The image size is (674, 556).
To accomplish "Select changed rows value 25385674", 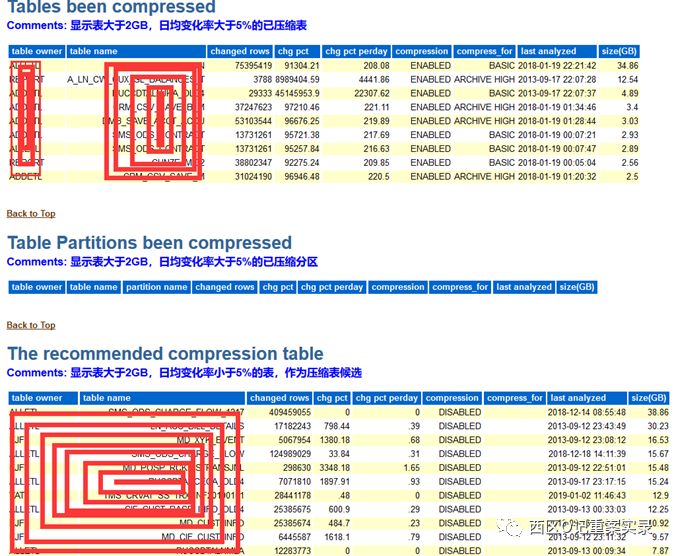I will click(292, 523).
